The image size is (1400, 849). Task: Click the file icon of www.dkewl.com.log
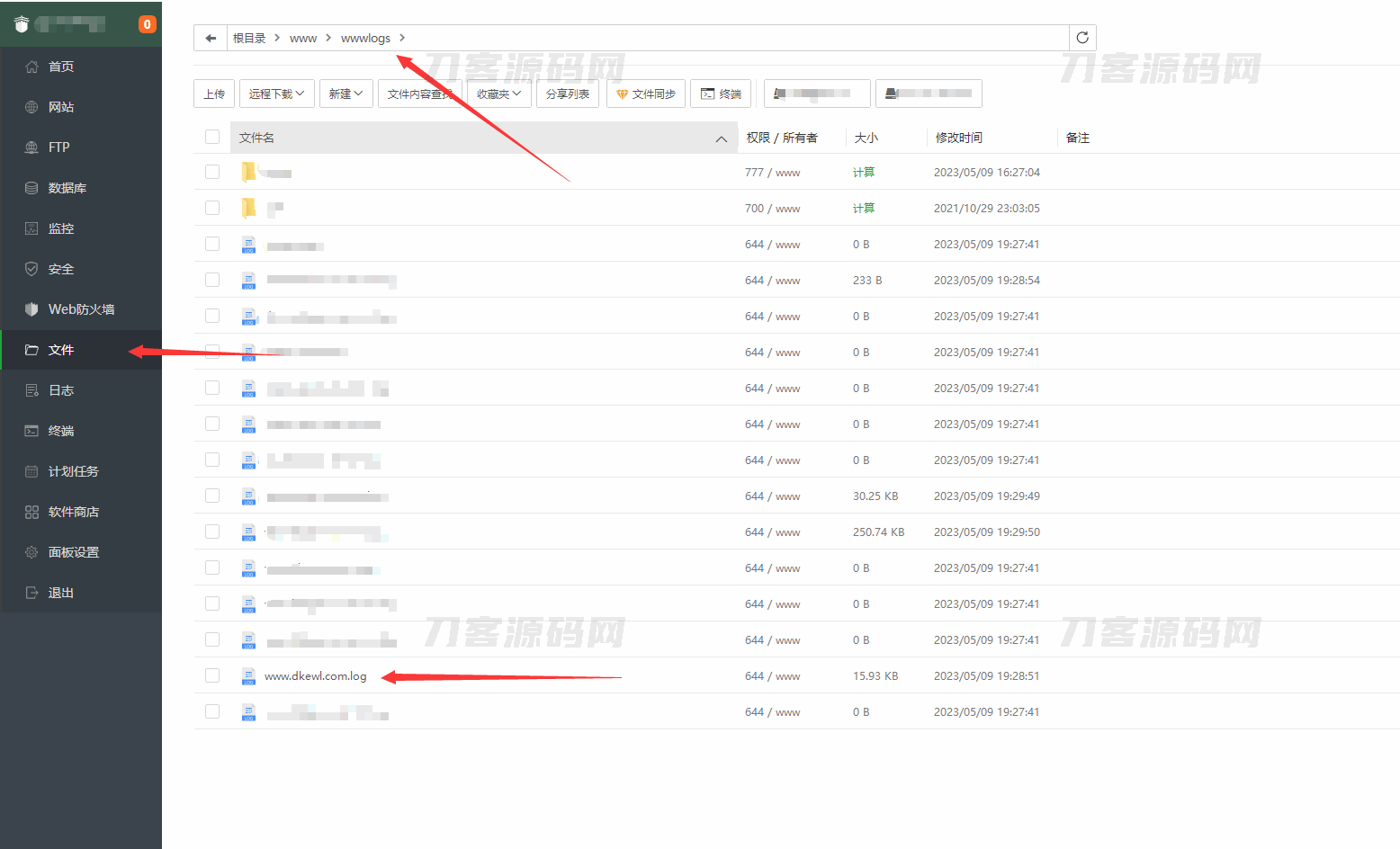(249, 676)
